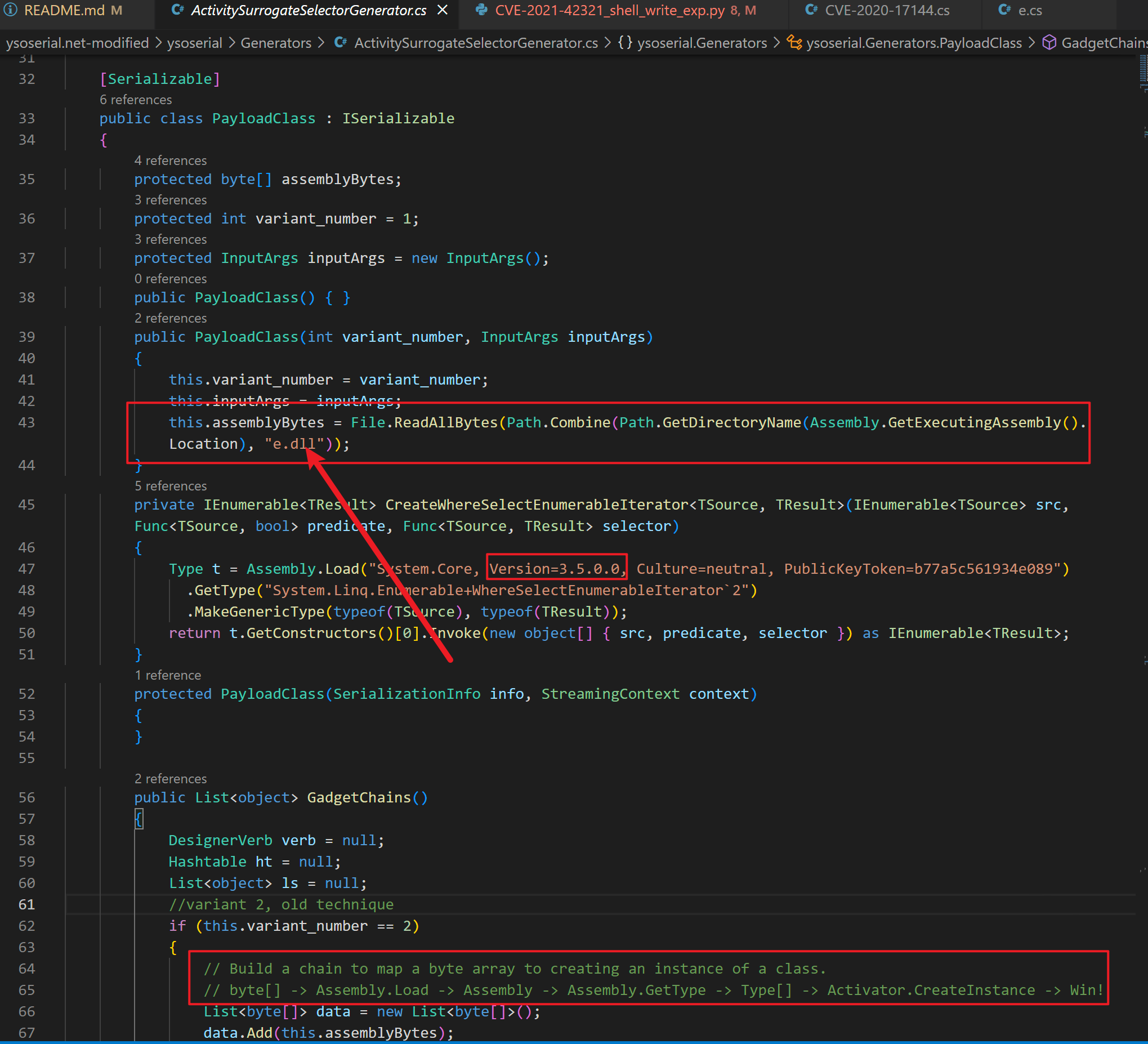This screenshot has width=1148, height=1044.
Task: Show the 6 references of PayloadClass
Action: pyautogui.click(x=136, y=100)
